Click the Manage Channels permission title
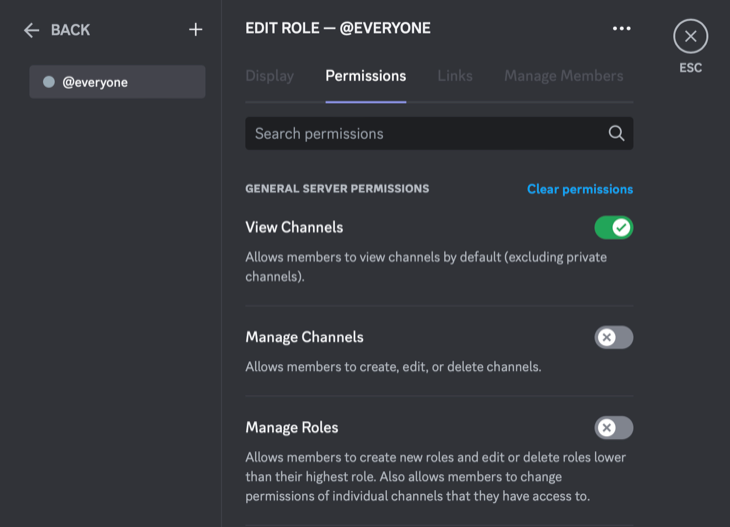 coord(304,337)
